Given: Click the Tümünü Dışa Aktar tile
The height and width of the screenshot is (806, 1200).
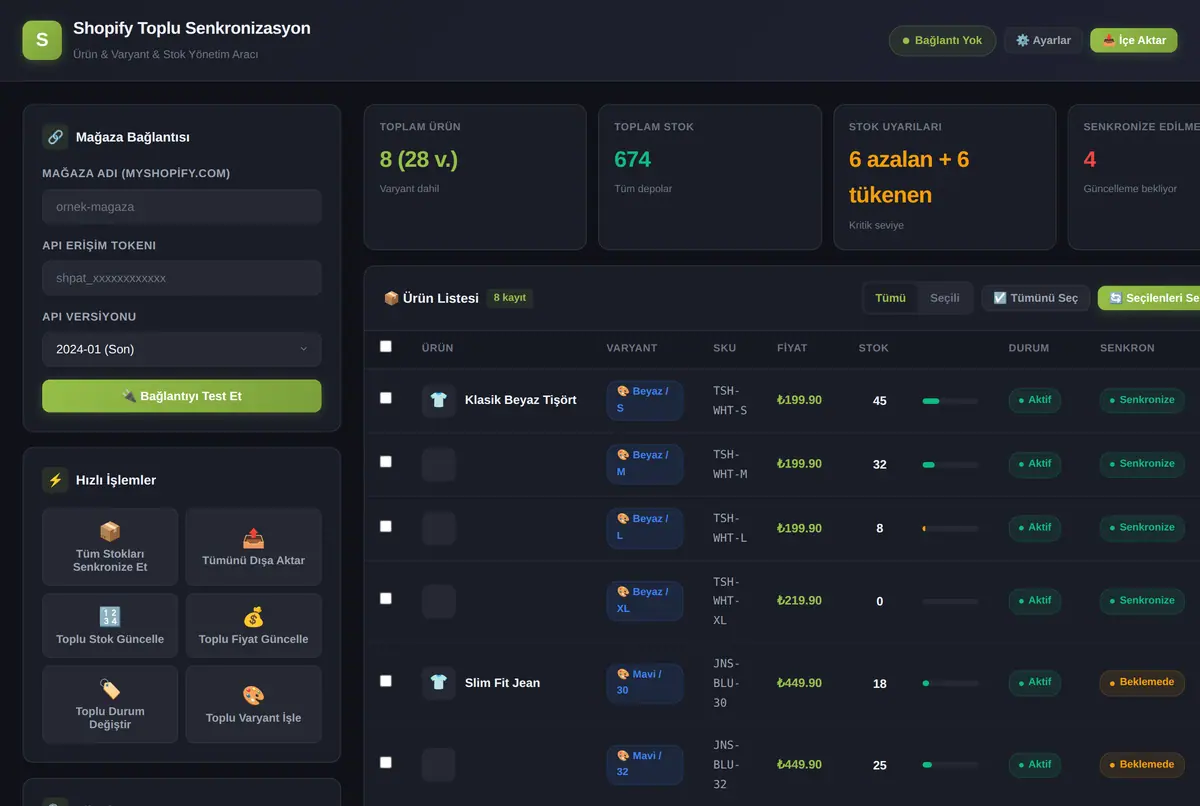Looking at the screenshot, I should pos(254,546).
